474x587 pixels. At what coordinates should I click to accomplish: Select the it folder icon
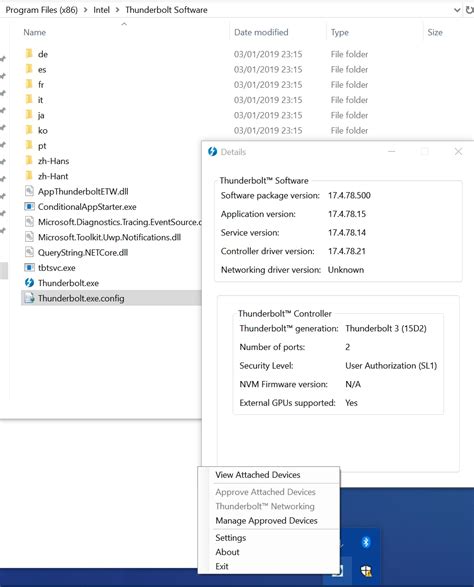pos(29,100)
